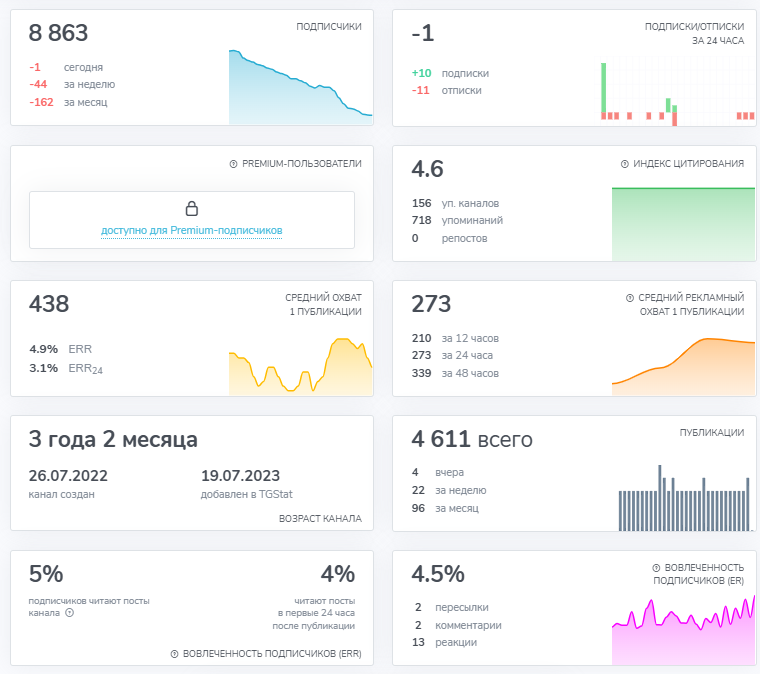760x674 pixels.
Task: Click the padlock icon in Premium box
Action: point(192,208)
